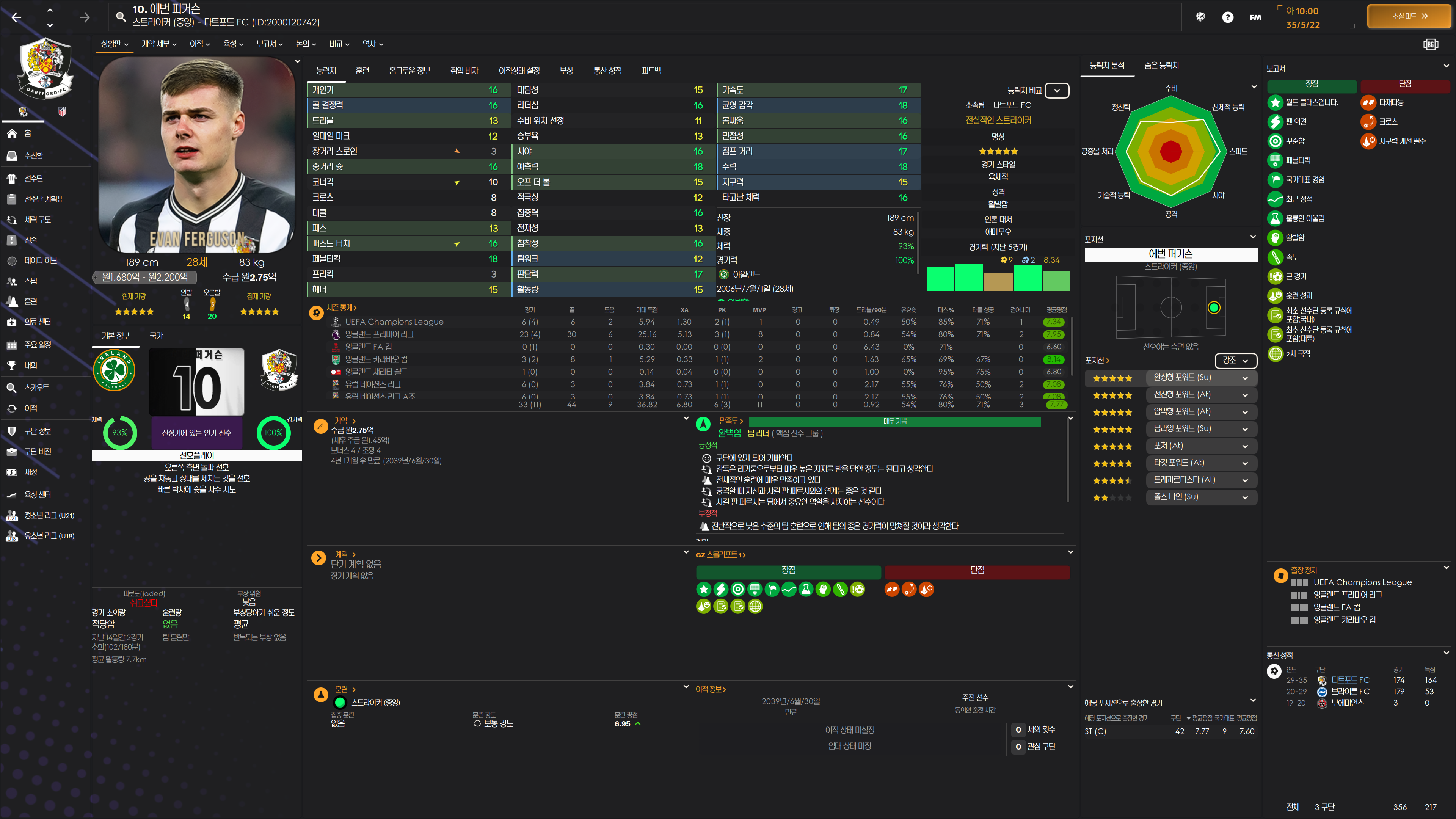Open the 시즌 통계 link

click(x=341, y=308)
